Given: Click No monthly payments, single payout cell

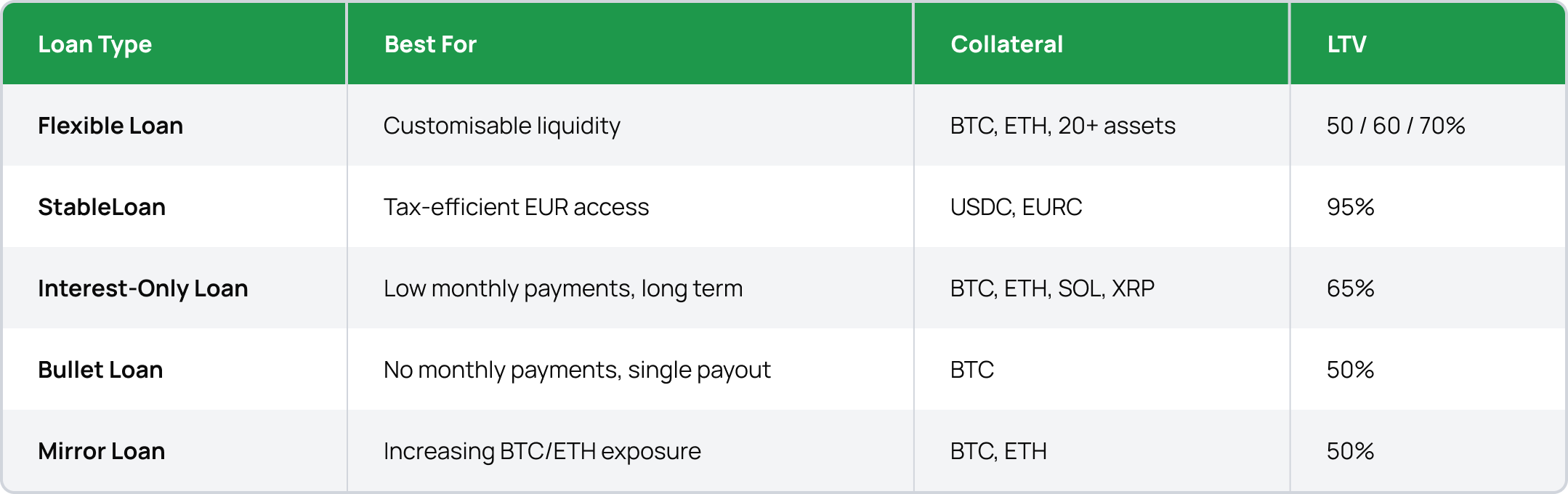Looking at the screenshot, I should 577,370.
